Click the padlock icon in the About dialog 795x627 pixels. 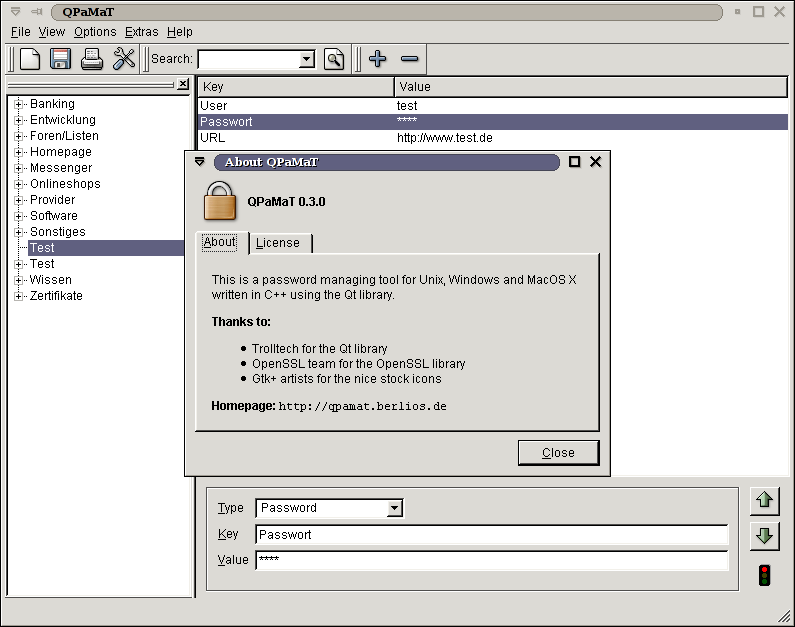pos(220,201)
